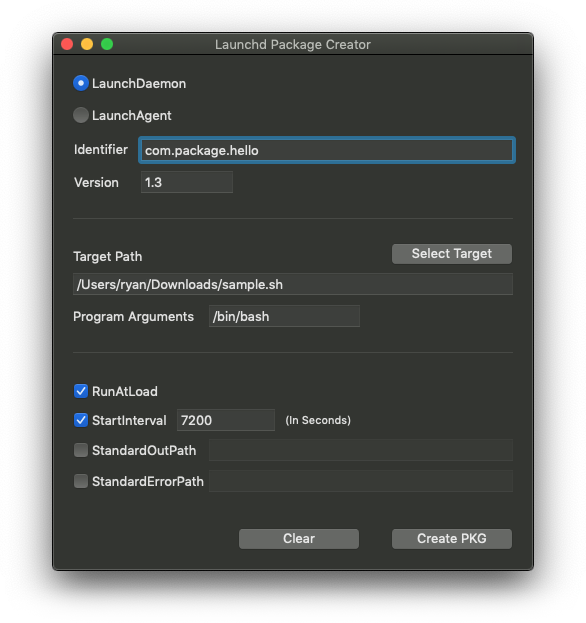Zoom window with green button
The width and height of the screenshot is (586, 623).
[107, 44]
